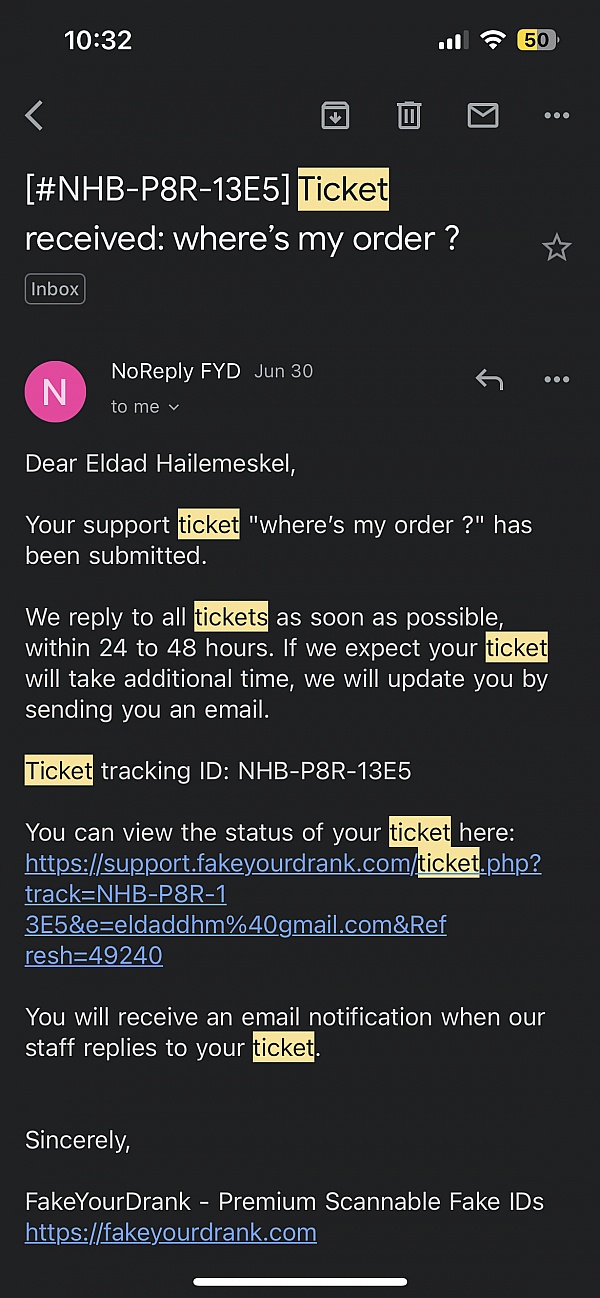Star the 'where's my order' email
Viewport: 600px width, 1298px height.
click(556, 247)
